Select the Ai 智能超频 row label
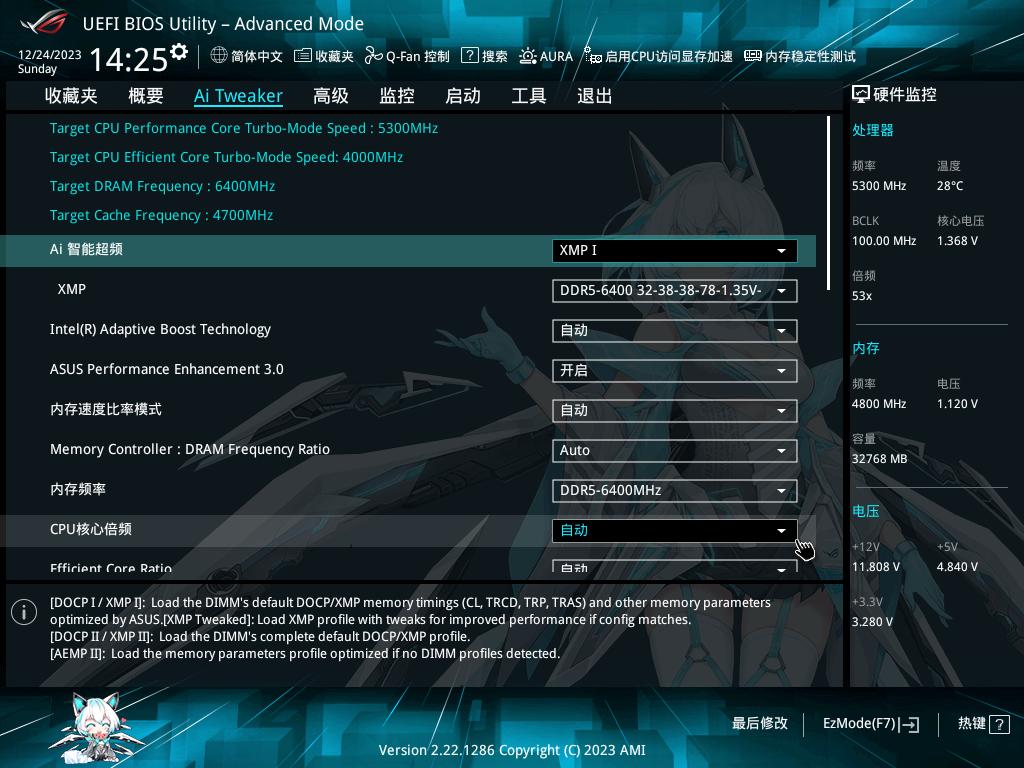This screenshot has height=768, width=1024. tap(86, 249)
